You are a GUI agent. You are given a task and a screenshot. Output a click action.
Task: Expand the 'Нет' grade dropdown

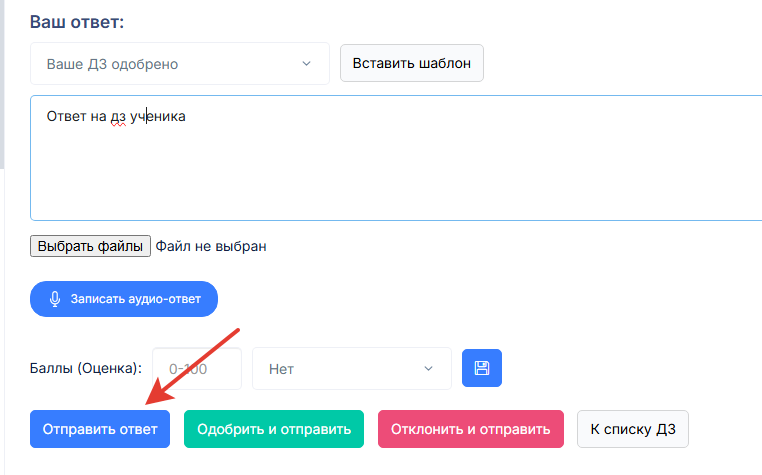click(351, 369)
